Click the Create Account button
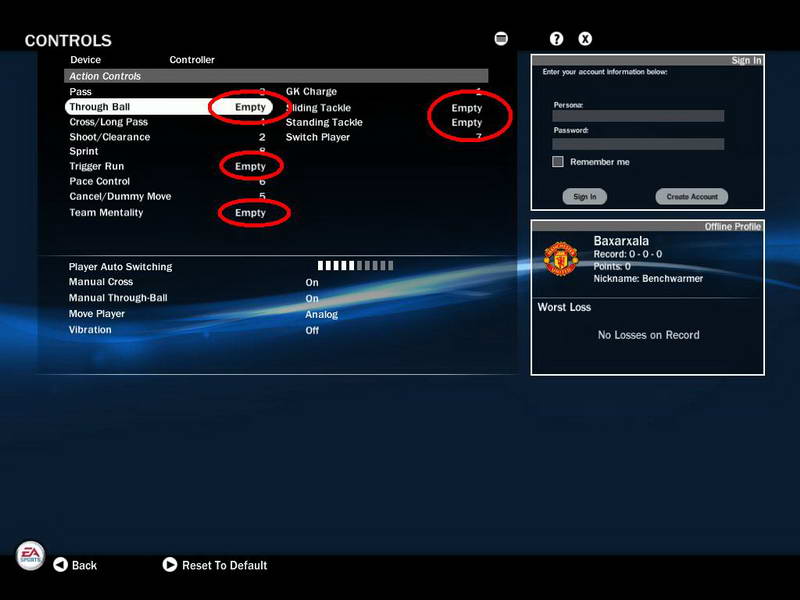800x600 pixels. 691,196
